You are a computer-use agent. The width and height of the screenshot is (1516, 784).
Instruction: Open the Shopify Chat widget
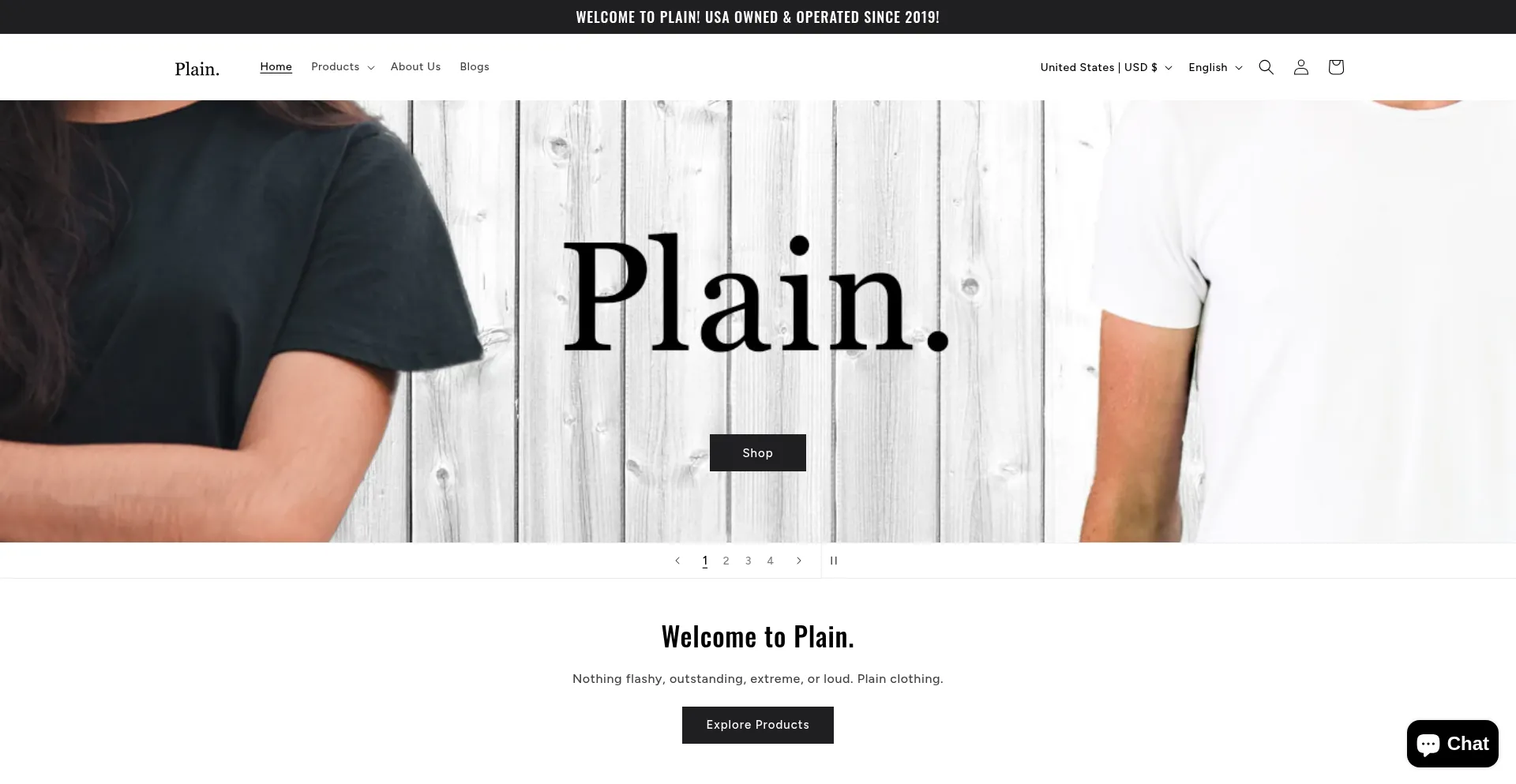point(1452,744)
